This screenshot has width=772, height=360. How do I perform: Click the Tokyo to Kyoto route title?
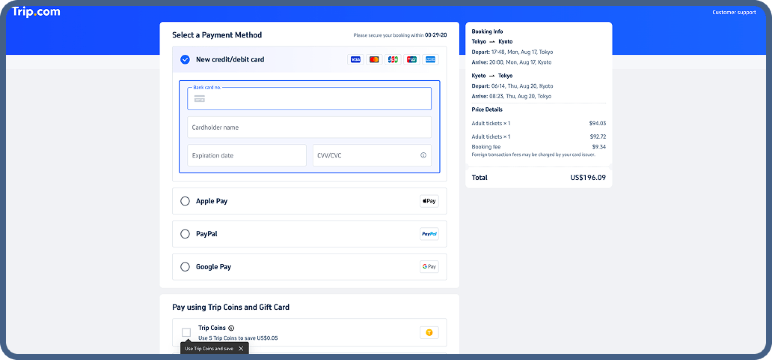(492, 41)
